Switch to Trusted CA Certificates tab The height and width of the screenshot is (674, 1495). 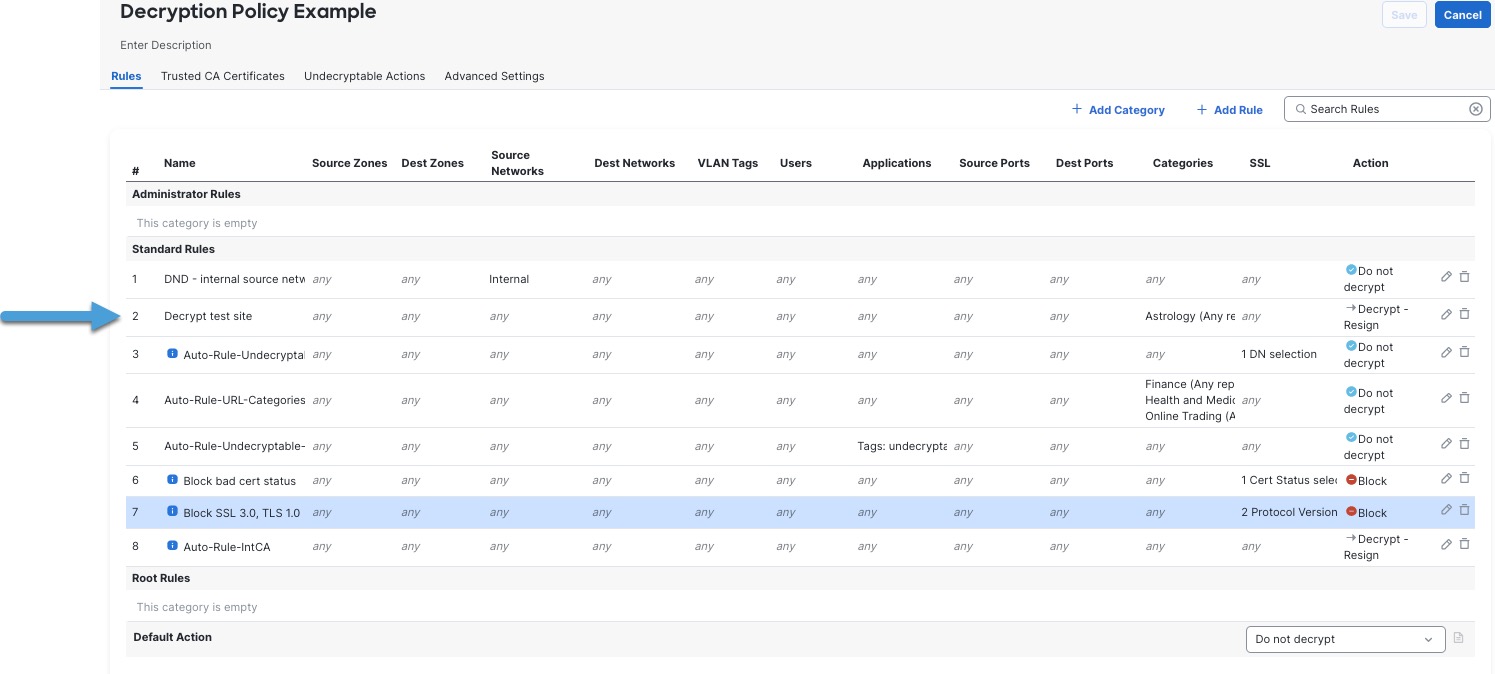point(222,76)
